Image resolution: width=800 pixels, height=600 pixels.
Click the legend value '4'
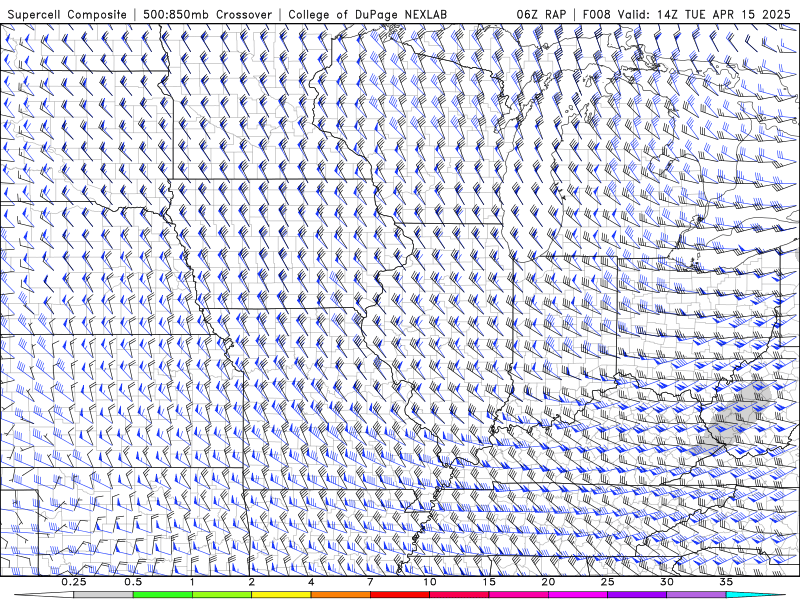tap(311, 582)
